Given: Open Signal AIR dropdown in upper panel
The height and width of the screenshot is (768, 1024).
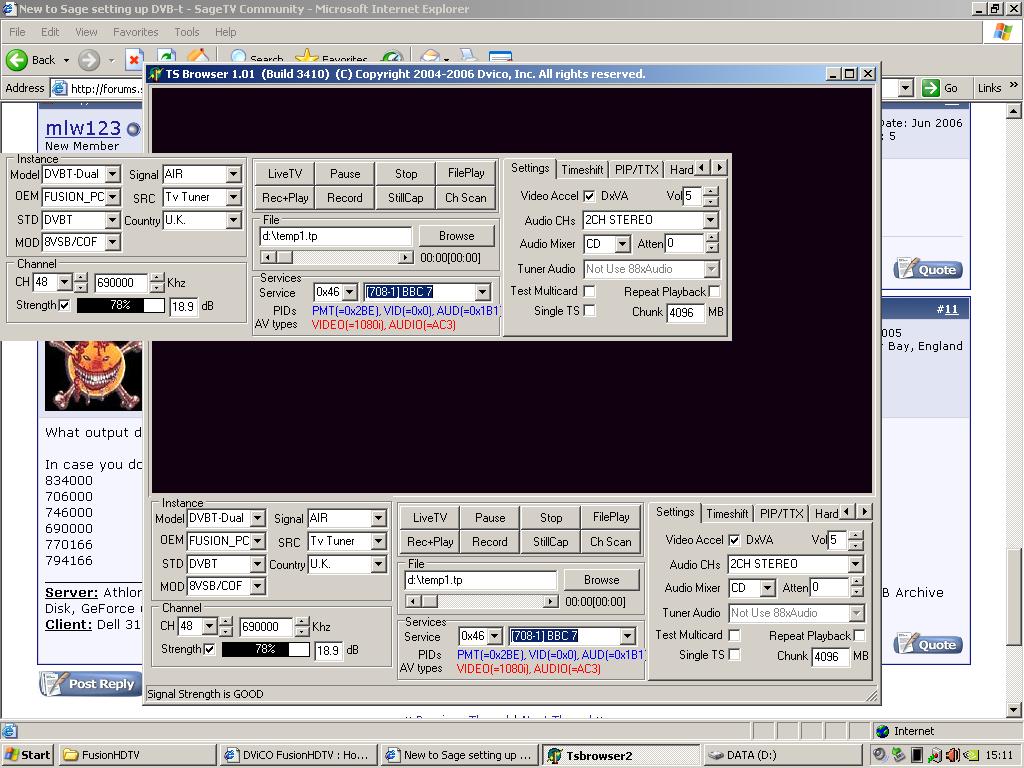Looking at the screenshot, I should (233, 174).
